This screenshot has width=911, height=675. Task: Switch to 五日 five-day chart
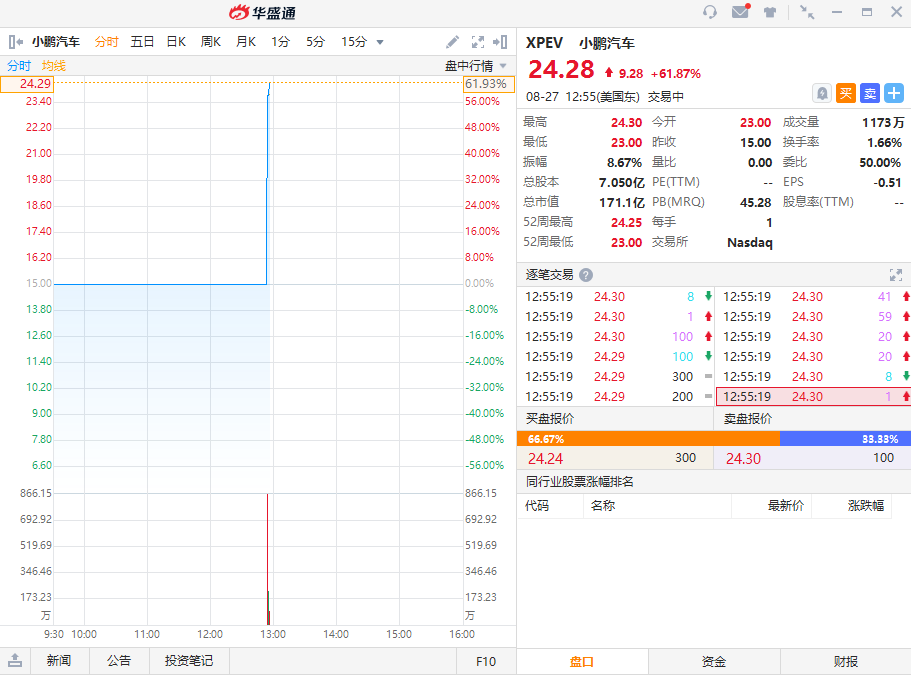[x=142, y=42]
